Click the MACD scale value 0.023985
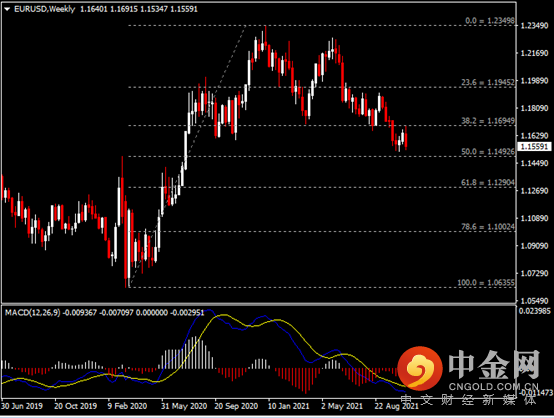The width and height of the screenshot is (554, 418). click(x=535, y=311)
